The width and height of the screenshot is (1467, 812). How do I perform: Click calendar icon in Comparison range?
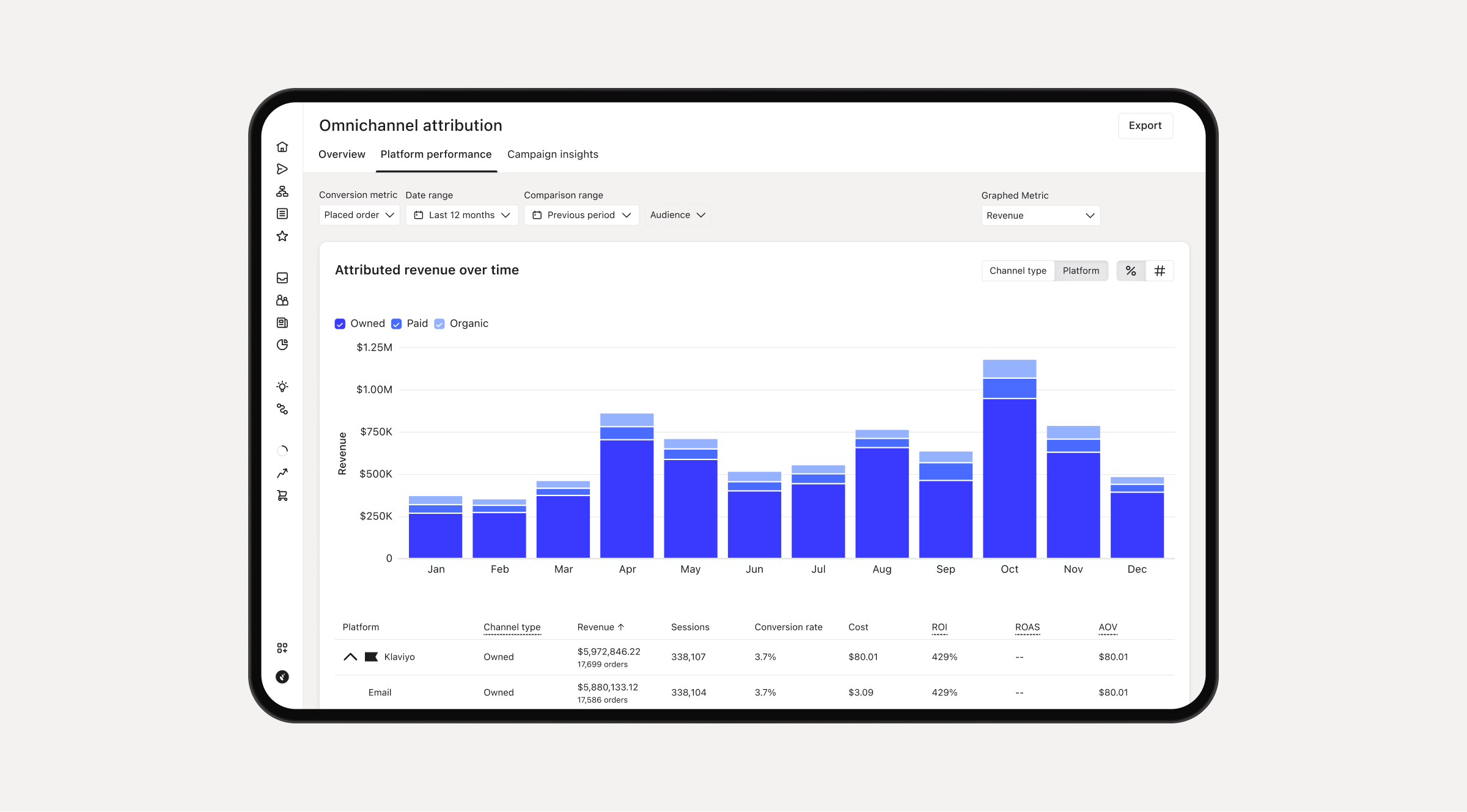point(537,215)
